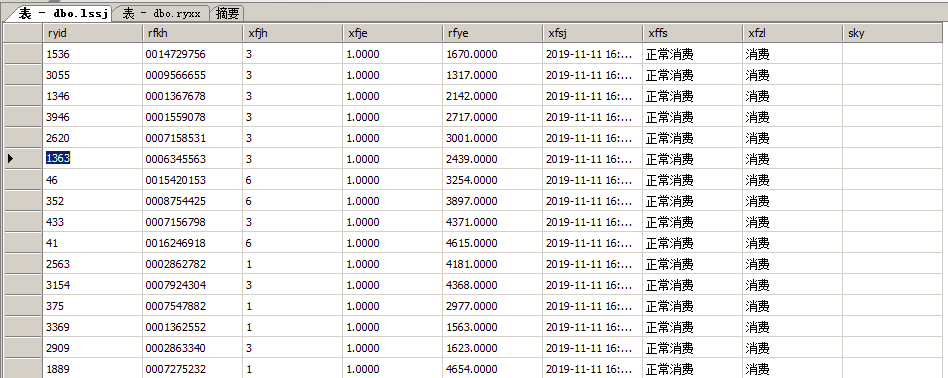Image resolution: width=948 pixels, height=378 pixels.
Task: Open the 摘要 tab
Action: pos(227,14)
